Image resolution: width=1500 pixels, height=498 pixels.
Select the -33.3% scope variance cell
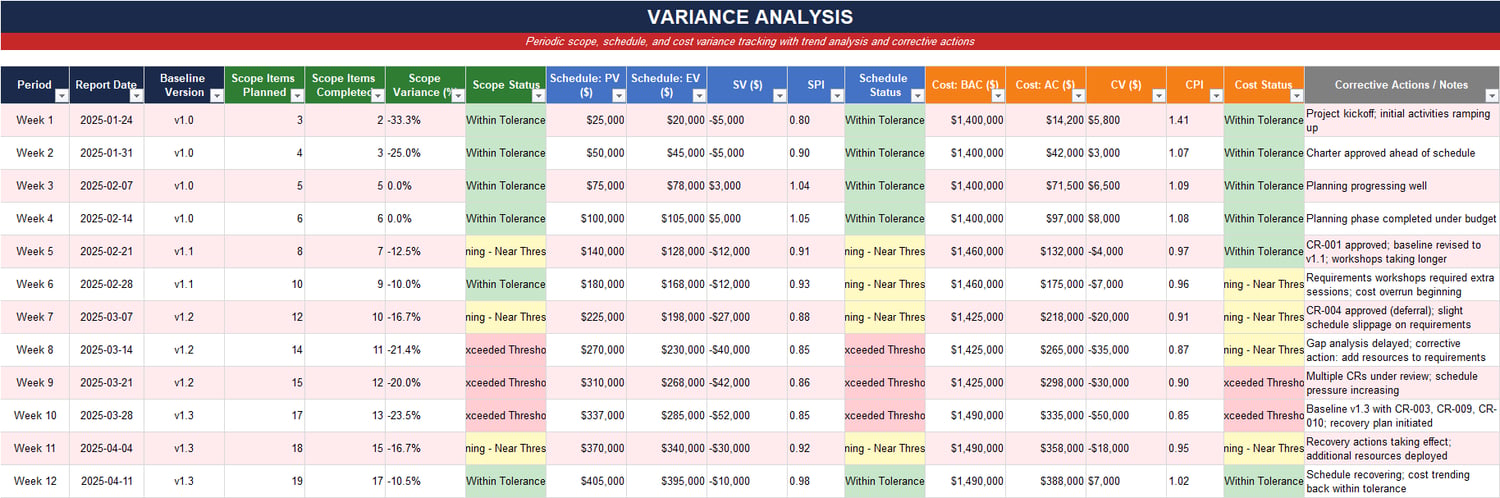[x=425, y=120]
